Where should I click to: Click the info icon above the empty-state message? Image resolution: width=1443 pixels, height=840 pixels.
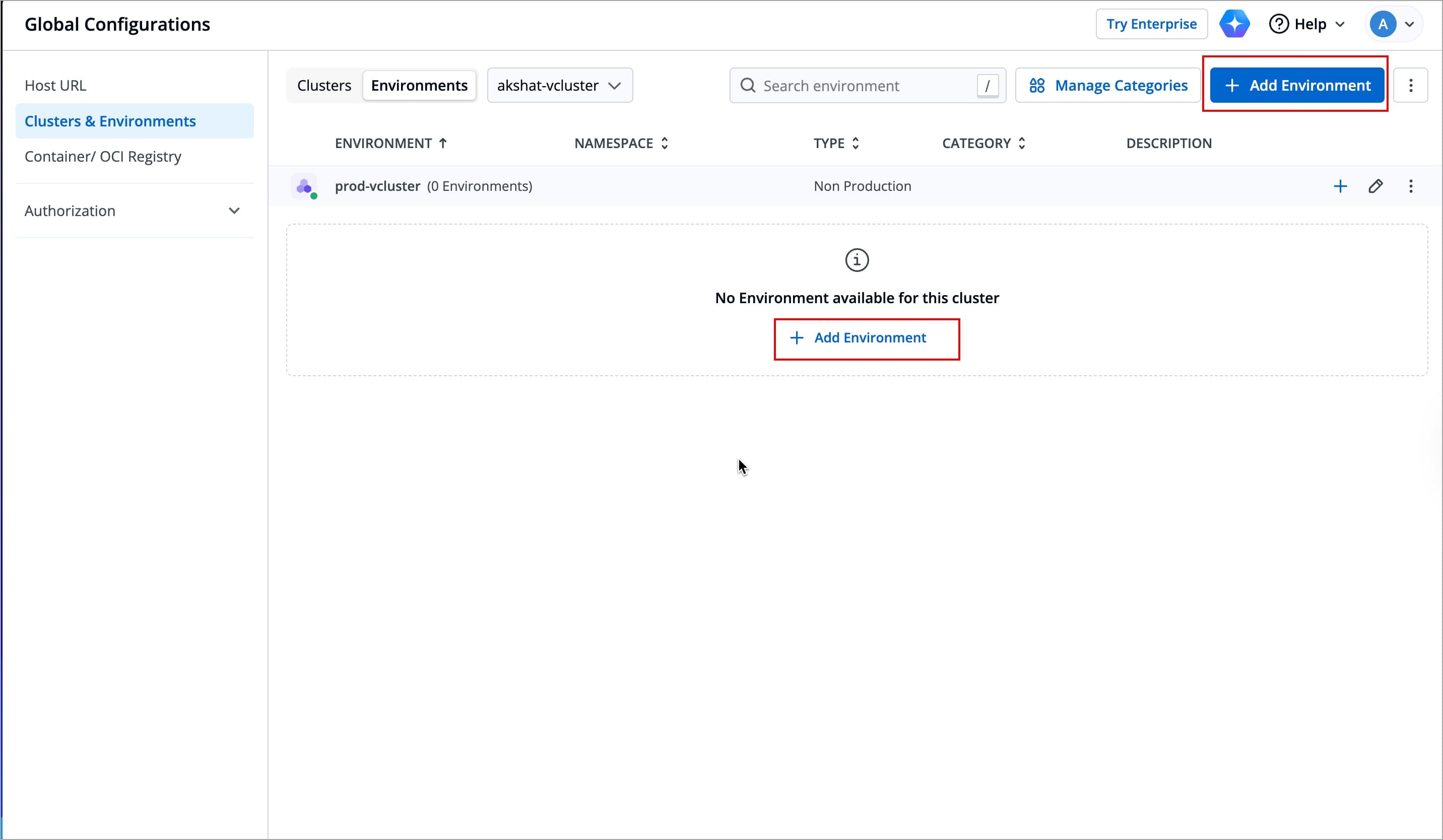[856, 259]
